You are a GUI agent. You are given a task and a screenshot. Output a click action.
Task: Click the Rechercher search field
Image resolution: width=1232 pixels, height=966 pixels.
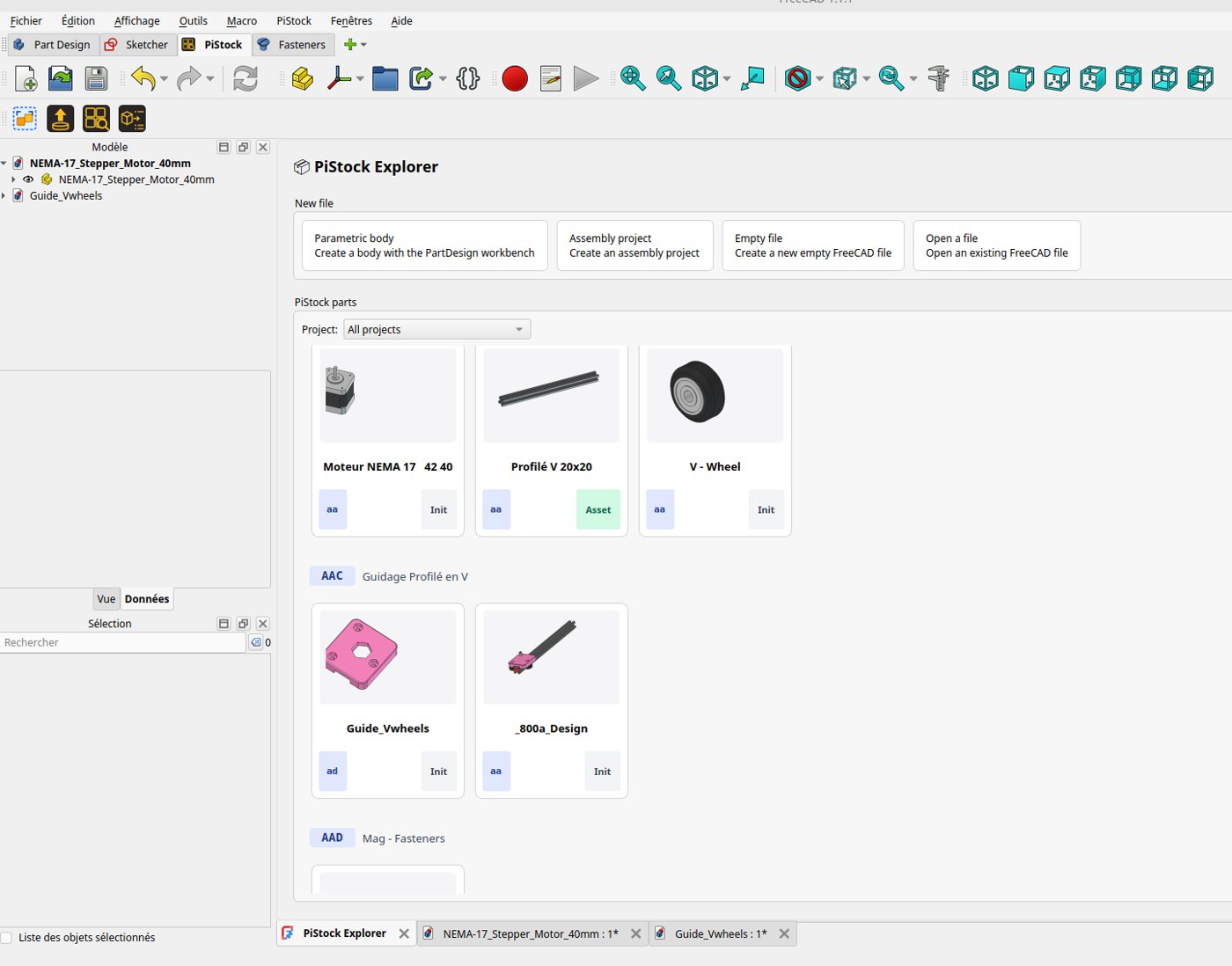[x=122, y=643]
